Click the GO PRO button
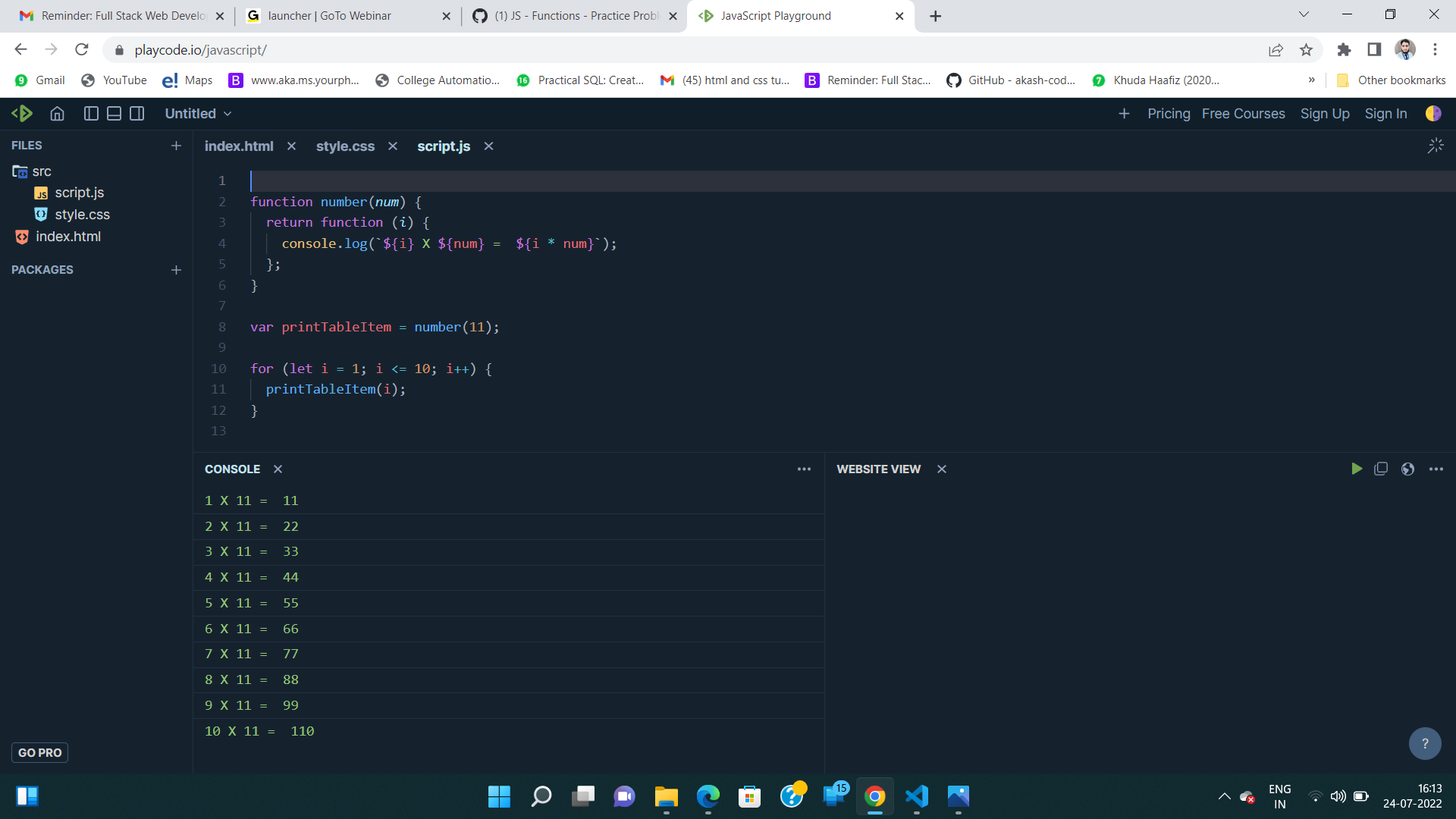 pos(39,752)
